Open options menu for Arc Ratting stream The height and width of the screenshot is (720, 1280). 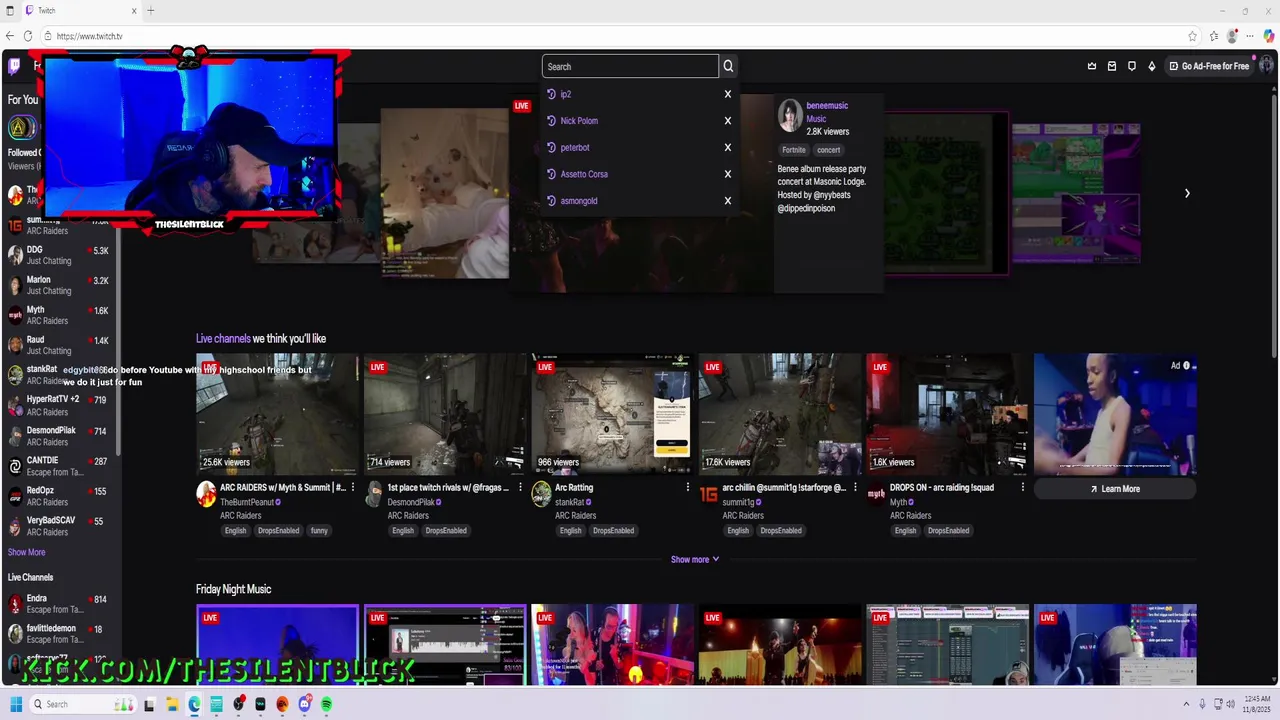point(687,487)
